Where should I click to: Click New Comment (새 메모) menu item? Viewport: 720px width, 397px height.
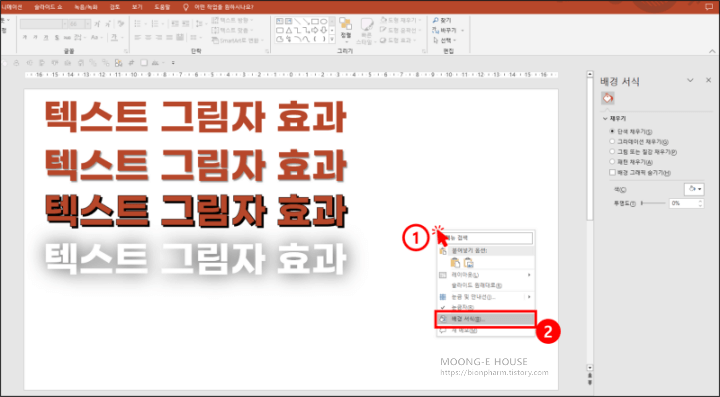tap(485, 330)
